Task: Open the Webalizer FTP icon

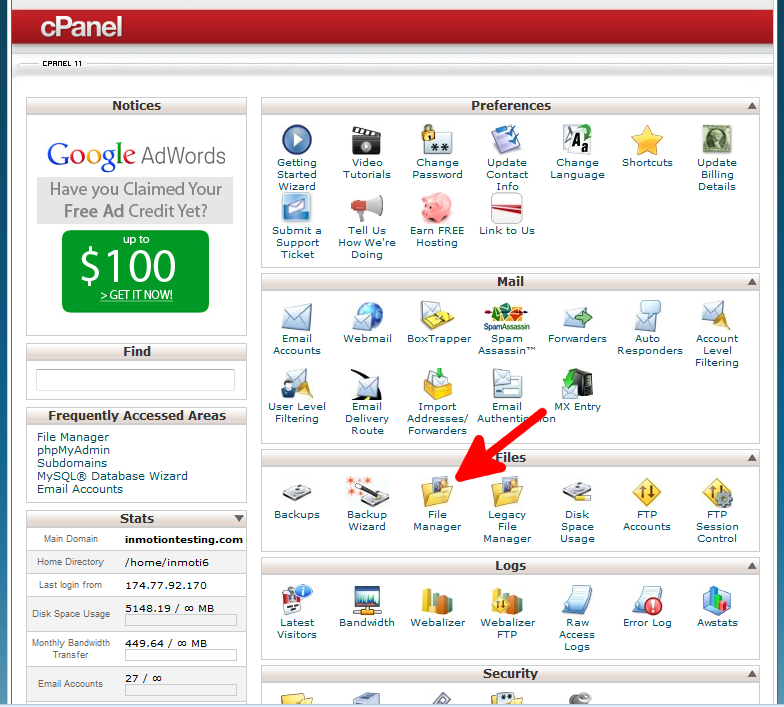Action: point(506,600)
